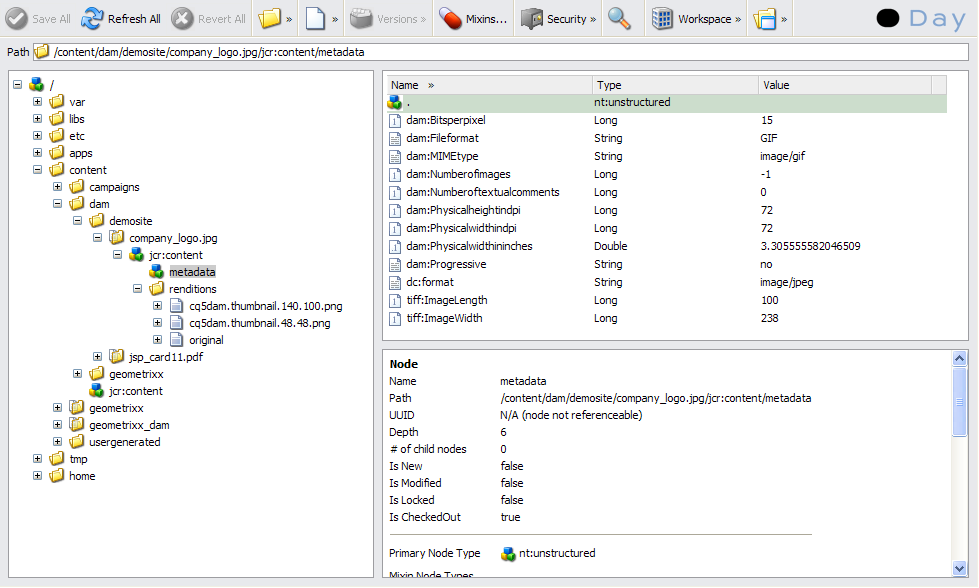979x588 pixels.
Task: Expand the jsp_card11.pdf node
Action: (x=97, y=356)
